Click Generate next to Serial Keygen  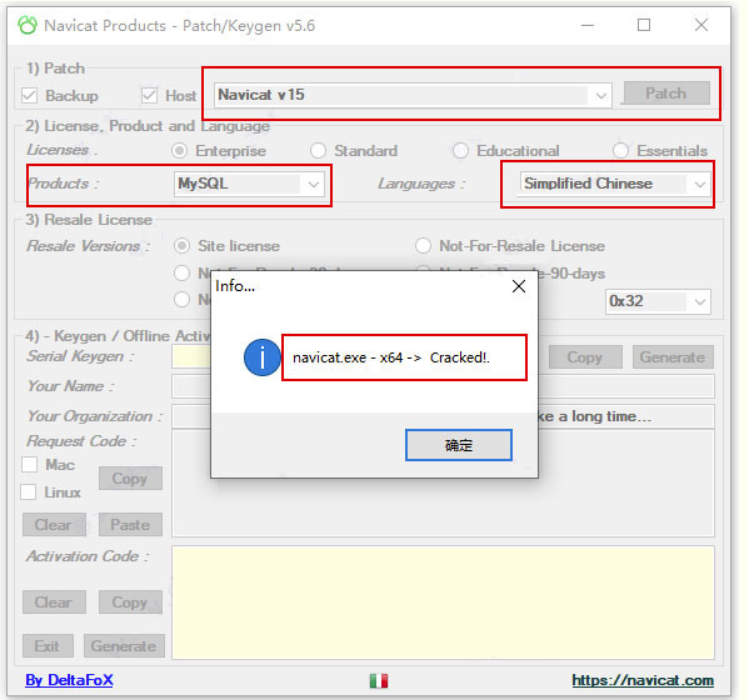pos(673,357)
